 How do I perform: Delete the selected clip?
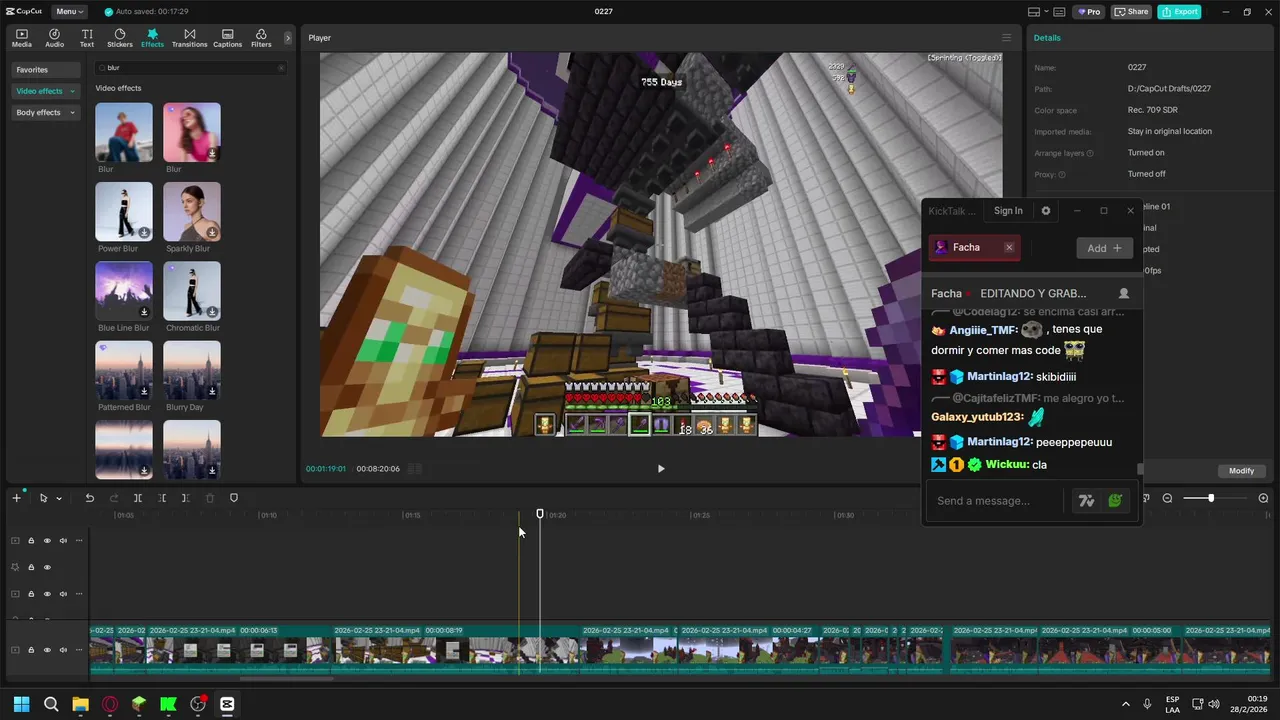pyautogui.click(x=210, y=498)
